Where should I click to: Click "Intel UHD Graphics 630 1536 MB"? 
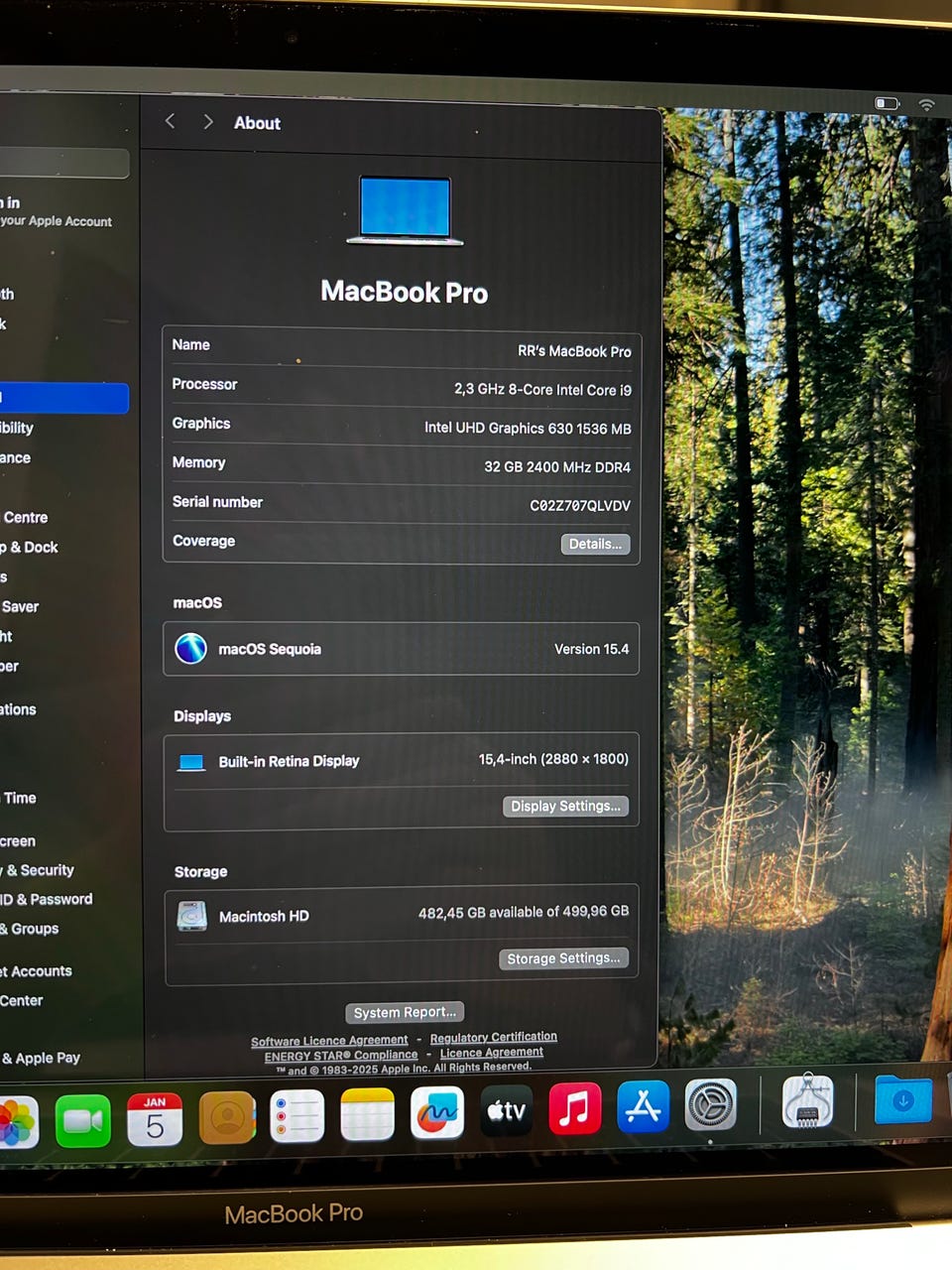click(528, 429)
